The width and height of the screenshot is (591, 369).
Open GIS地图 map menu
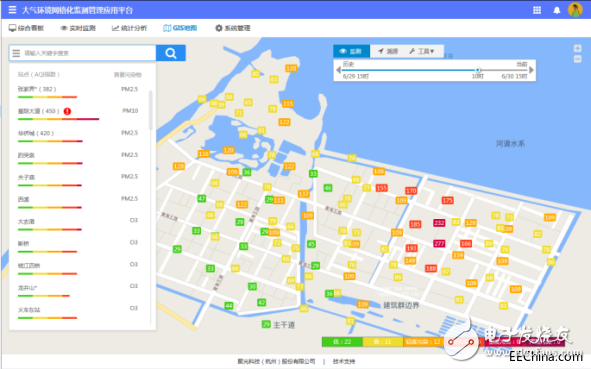click(180, 28)
